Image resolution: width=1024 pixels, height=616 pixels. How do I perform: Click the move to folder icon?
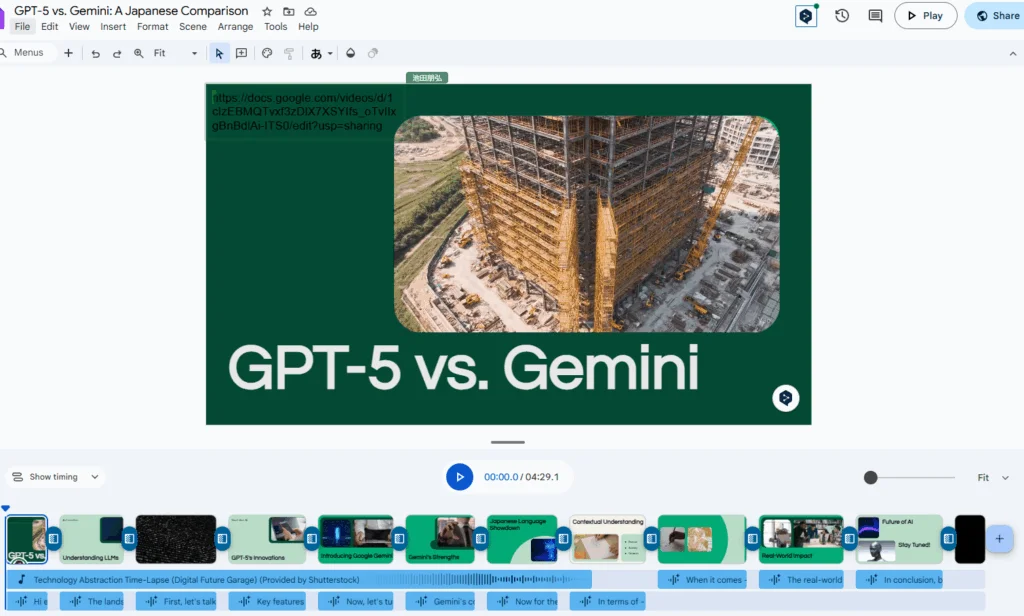click(289, 12)
